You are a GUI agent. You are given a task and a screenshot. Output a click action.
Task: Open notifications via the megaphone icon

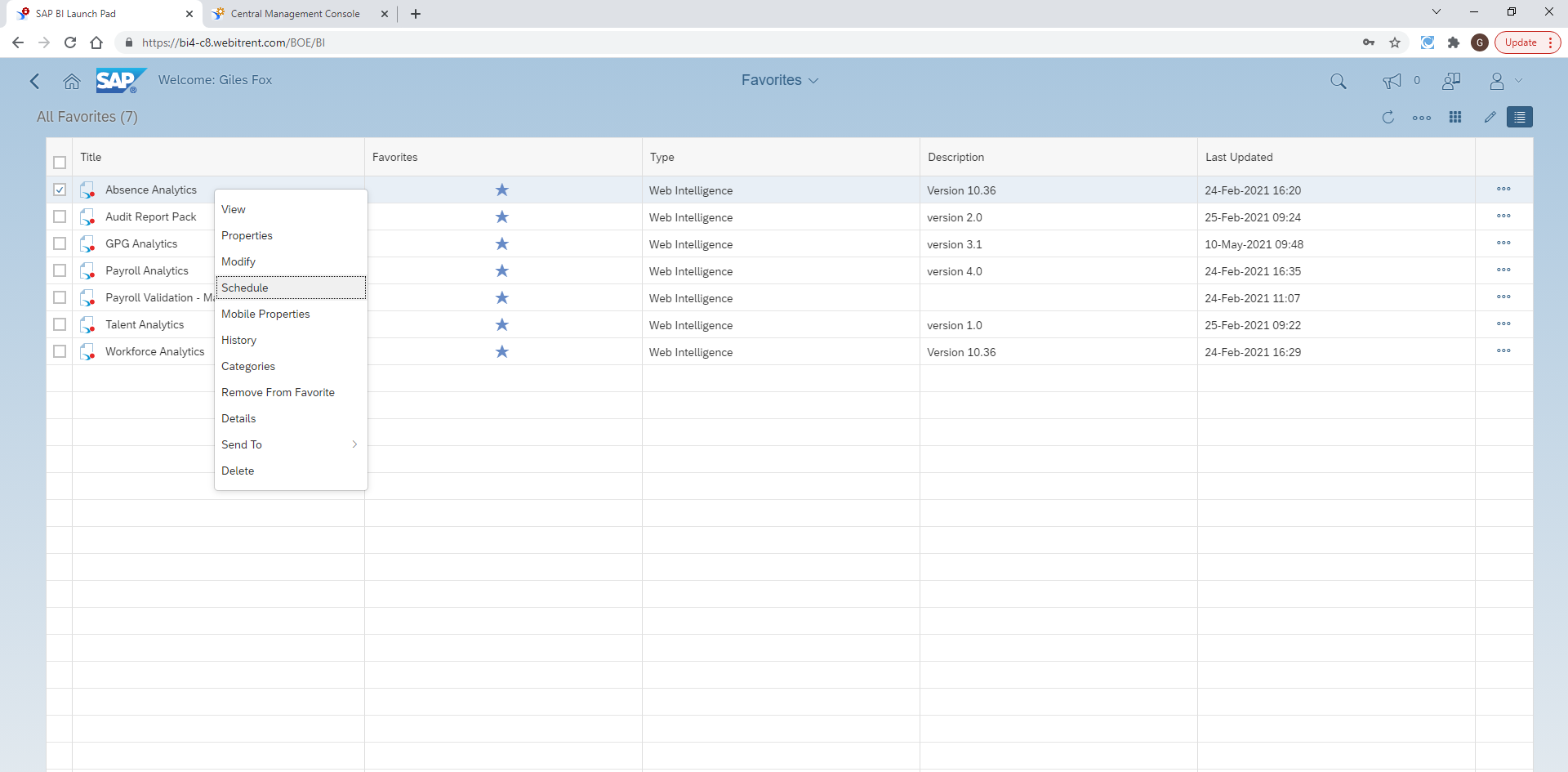pyautogui.click(x=1391, y=81)
